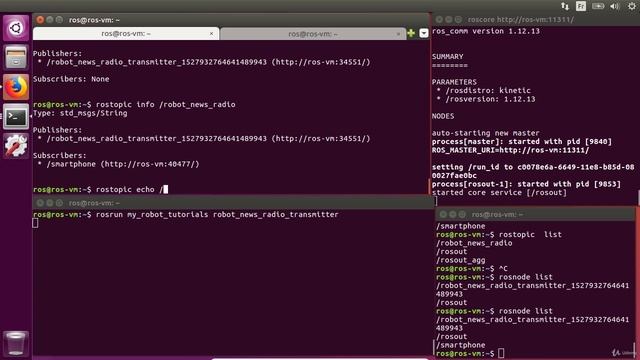The width and height of the screenshot is (640, 360).
Task: Click 'auto-starting new master' line in roscore
Action: point(486,133)
